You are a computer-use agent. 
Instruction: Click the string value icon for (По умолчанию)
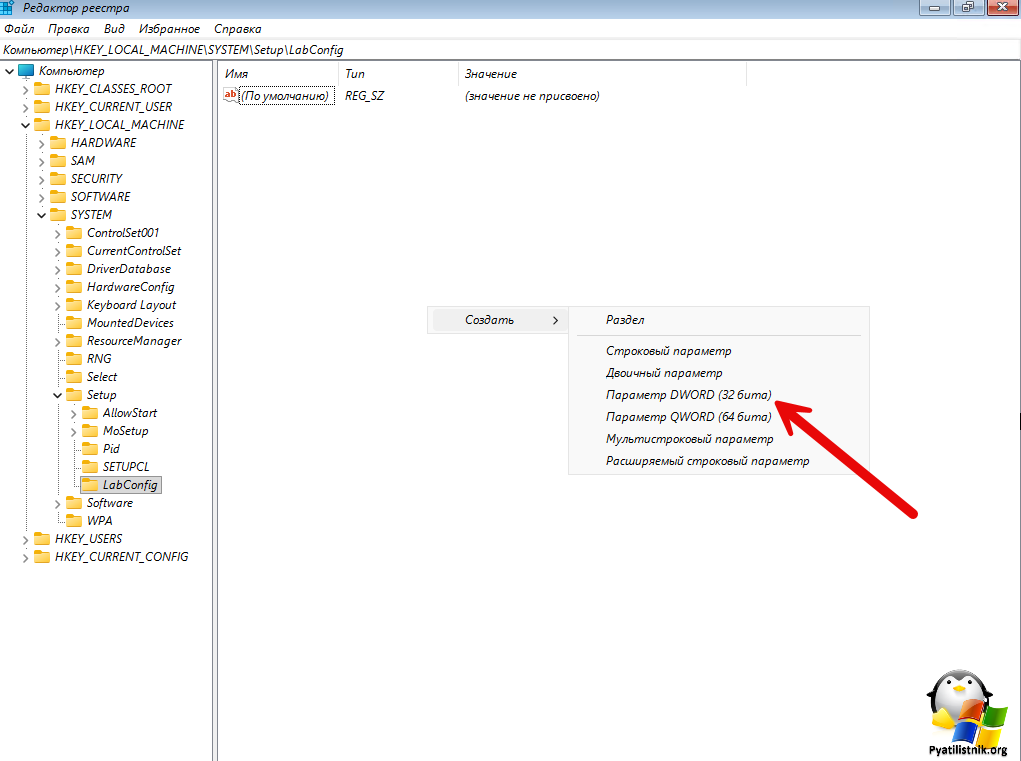tap(231, 96)
